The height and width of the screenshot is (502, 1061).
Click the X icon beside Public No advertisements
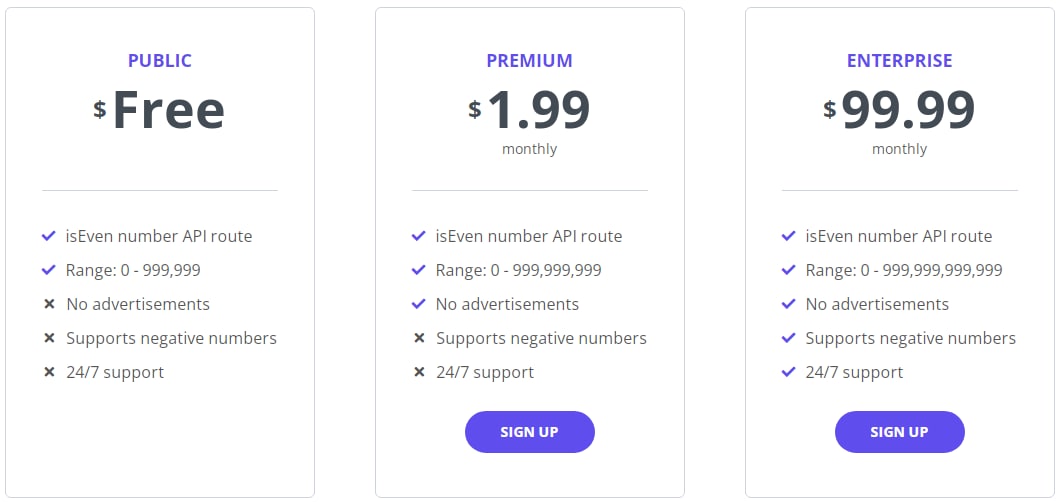coord(49,304)
